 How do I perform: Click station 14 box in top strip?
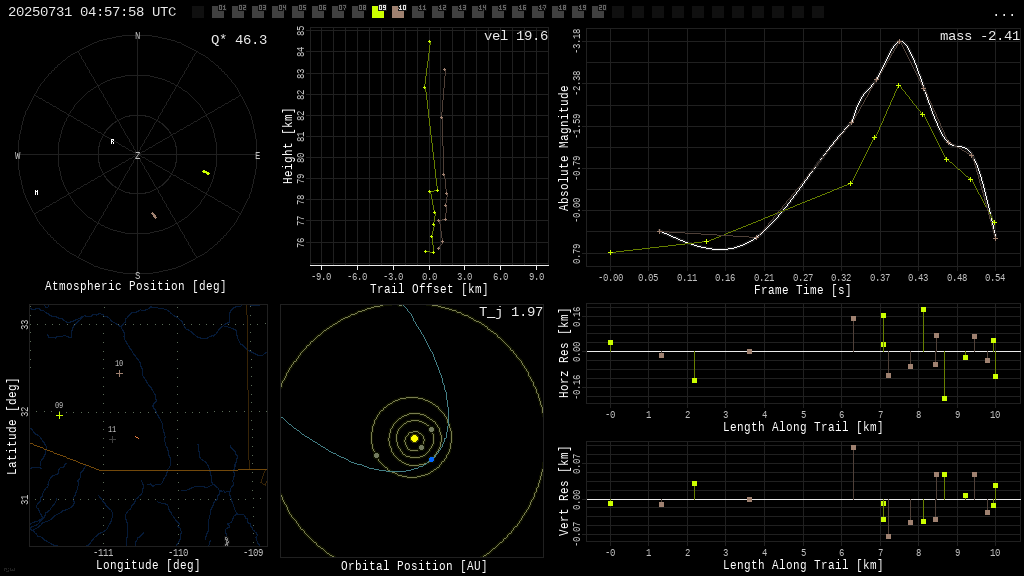point(477,12)
